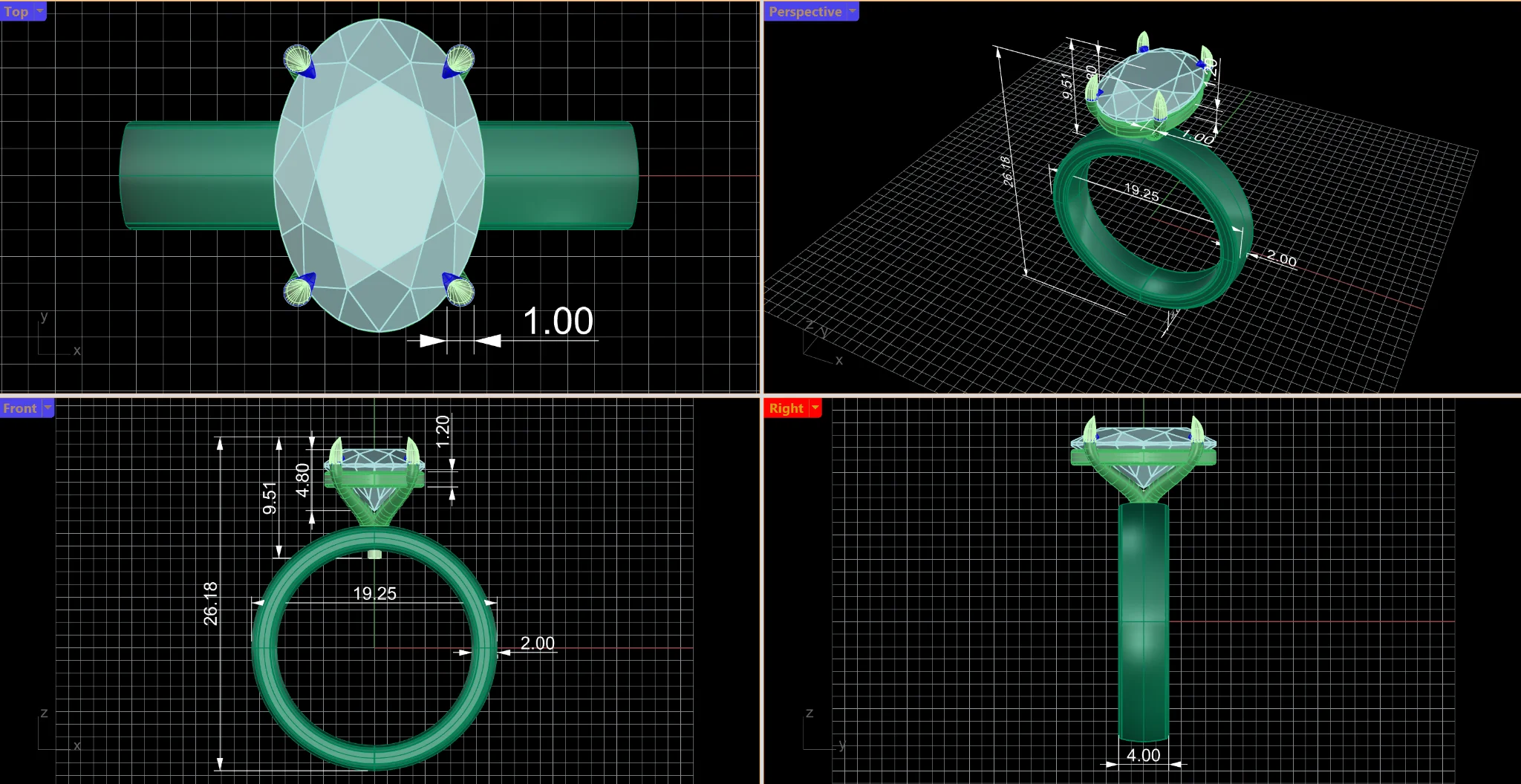The width and height of the screenshot is (1521, 784).
Task: Expand the Perspective viewport menu arrow
Action: click(853, 11)
